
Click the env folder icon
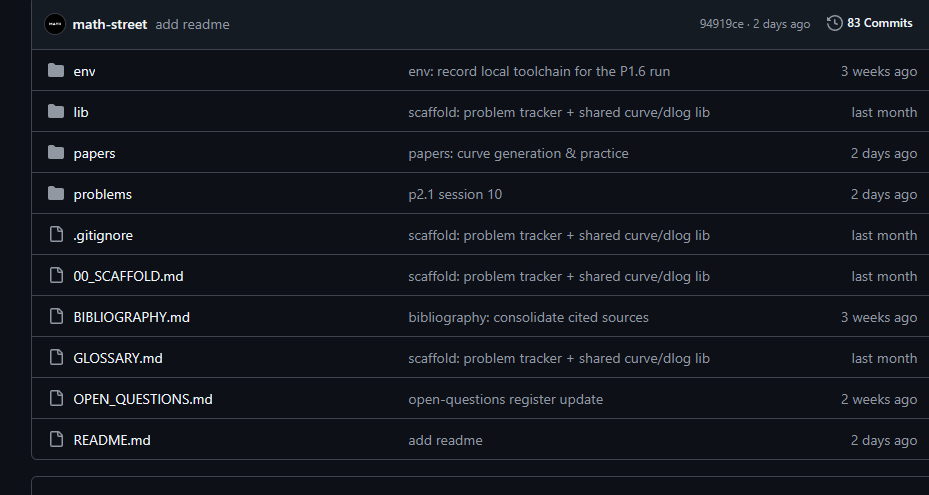56,71
